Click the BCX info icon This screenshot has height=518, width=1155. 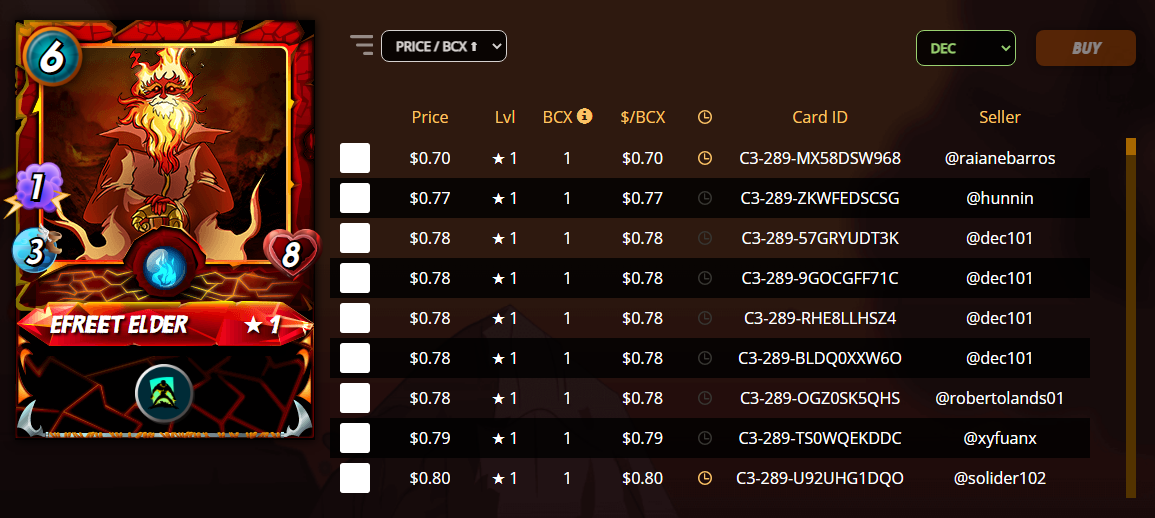(x=585, y=116)
